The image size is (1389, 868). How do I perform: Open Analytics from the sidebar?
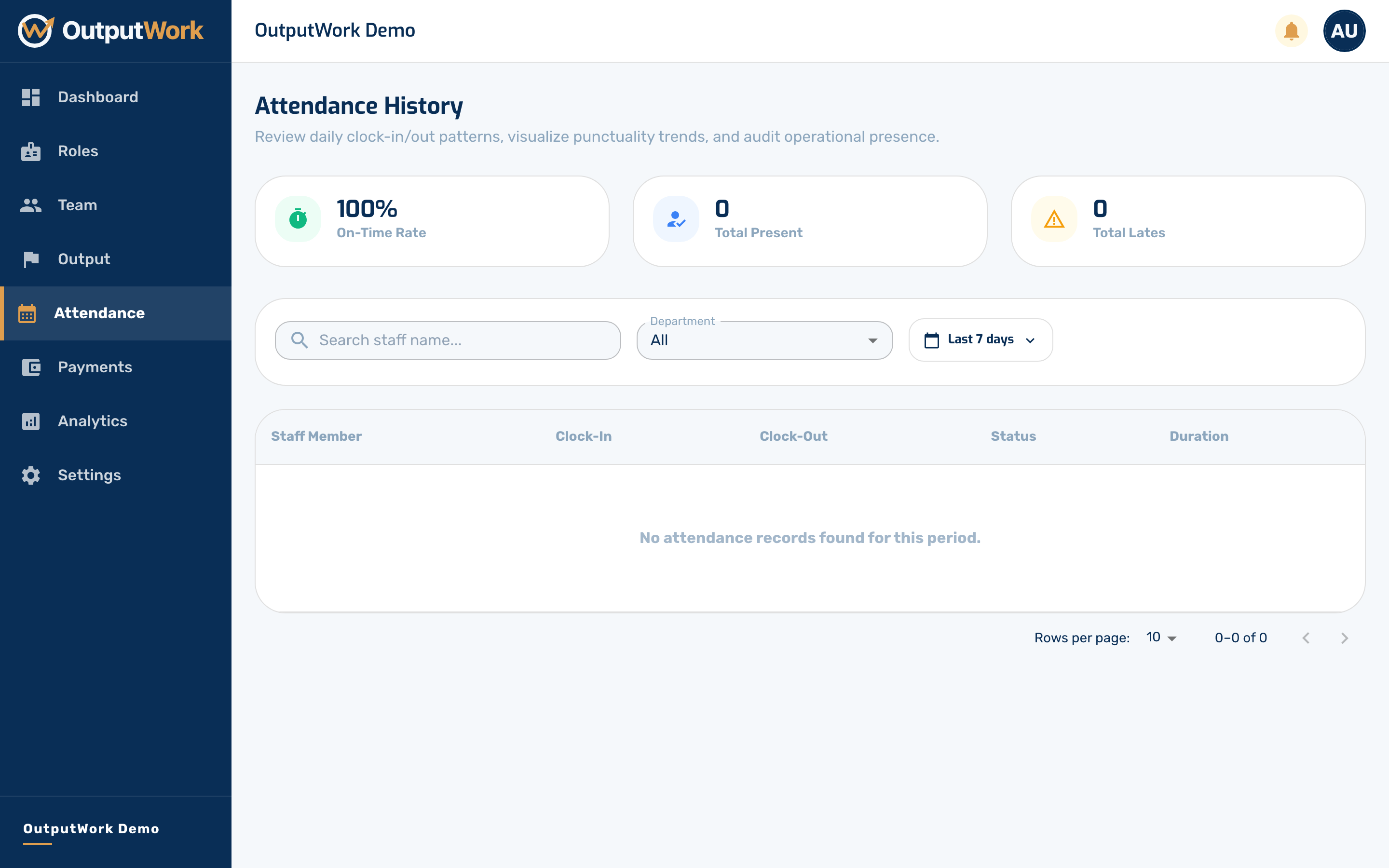(x=115, y=421)
